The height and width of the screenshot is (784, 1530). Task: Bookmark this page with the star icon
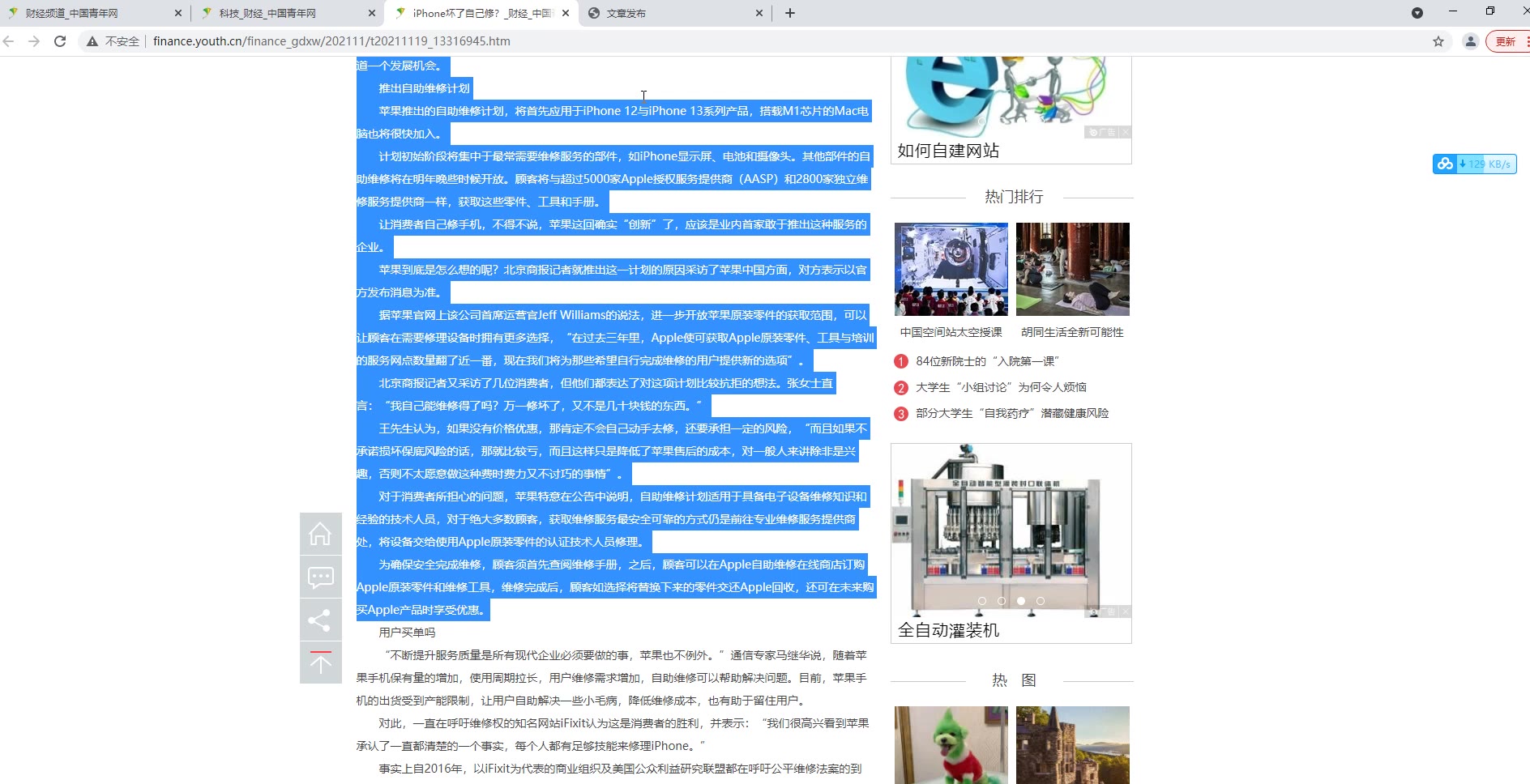(x=1438, y=41)
